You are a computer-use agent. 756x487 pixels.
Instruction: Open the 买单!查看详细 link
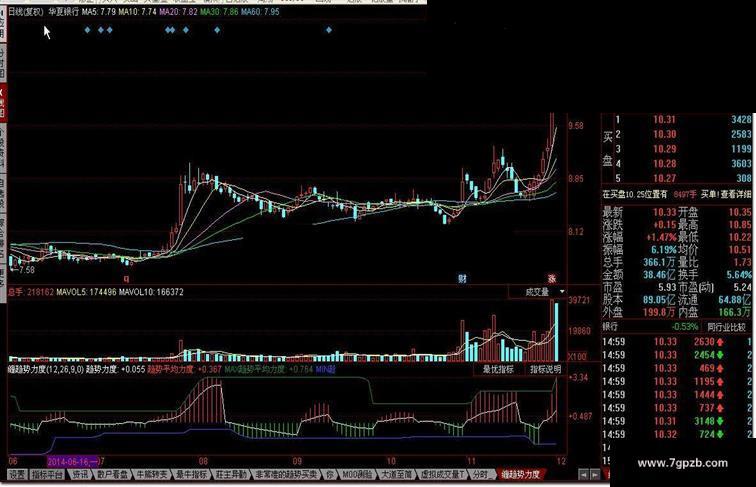tap(726, 194)
